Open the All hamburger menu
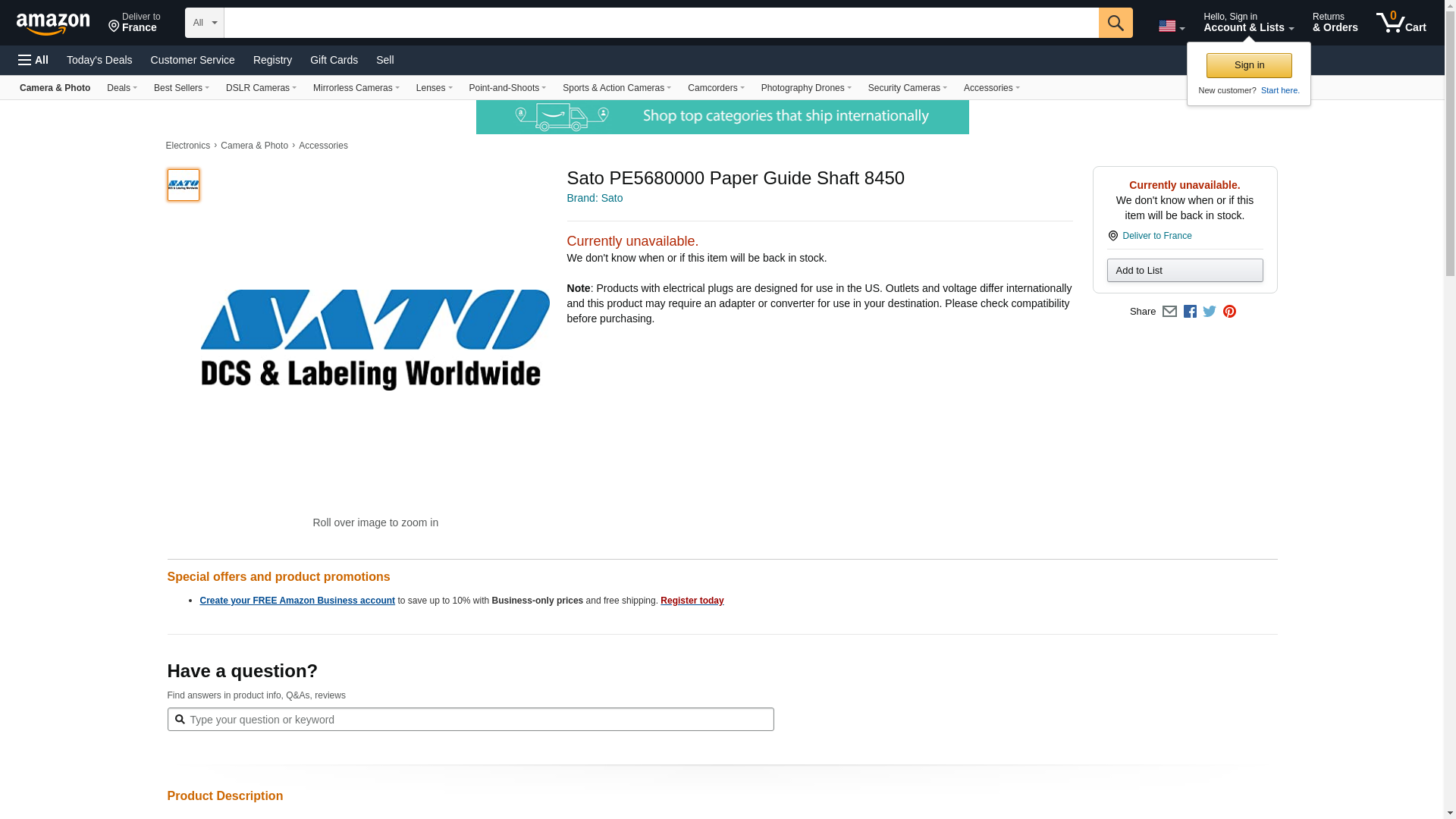The width and height of the screenshot is (1456, 819). click(33, 60)
